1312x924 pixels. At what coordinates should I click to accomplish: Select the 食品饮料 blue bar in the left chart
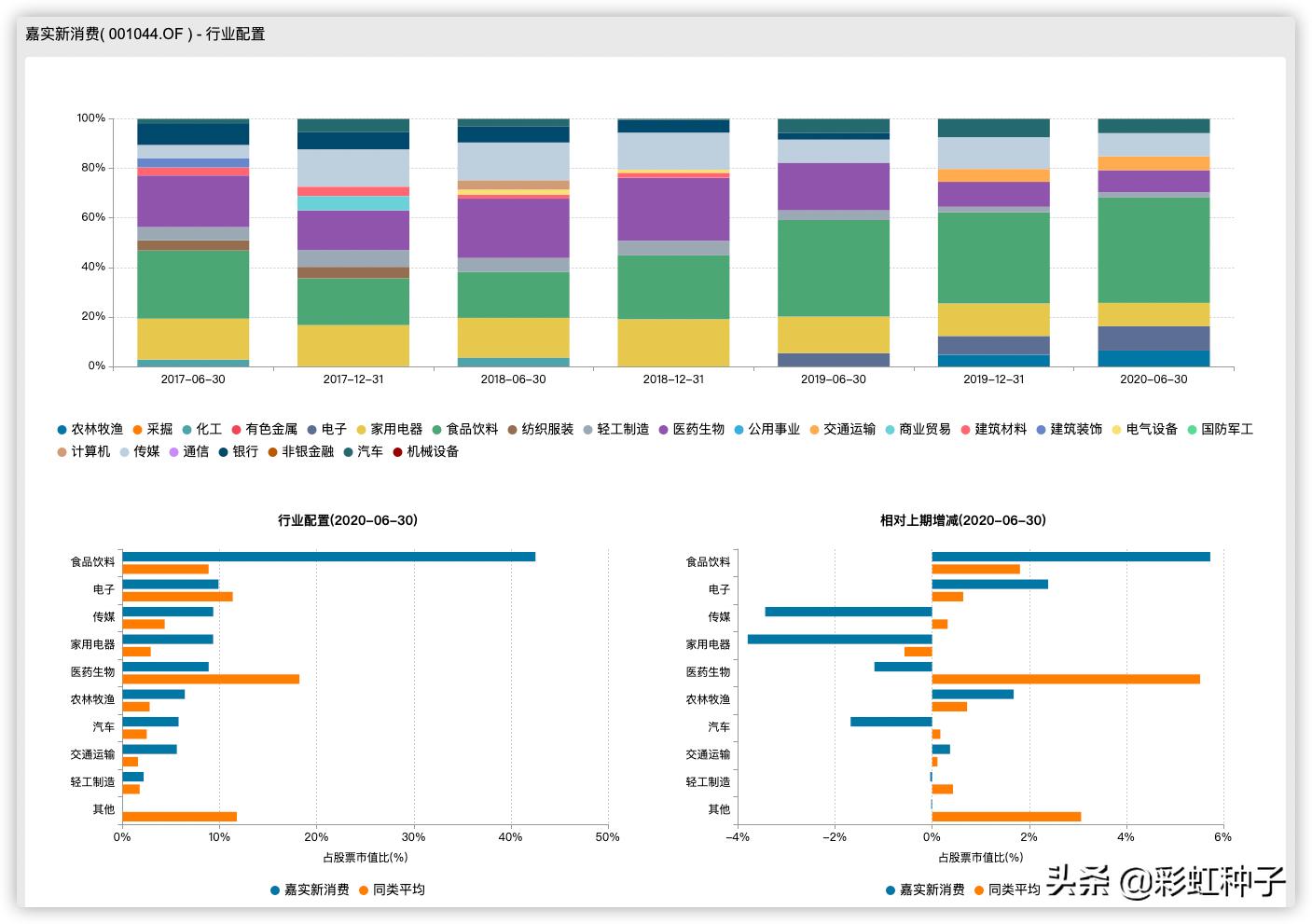pyautogui.click(x=326, y=556)
